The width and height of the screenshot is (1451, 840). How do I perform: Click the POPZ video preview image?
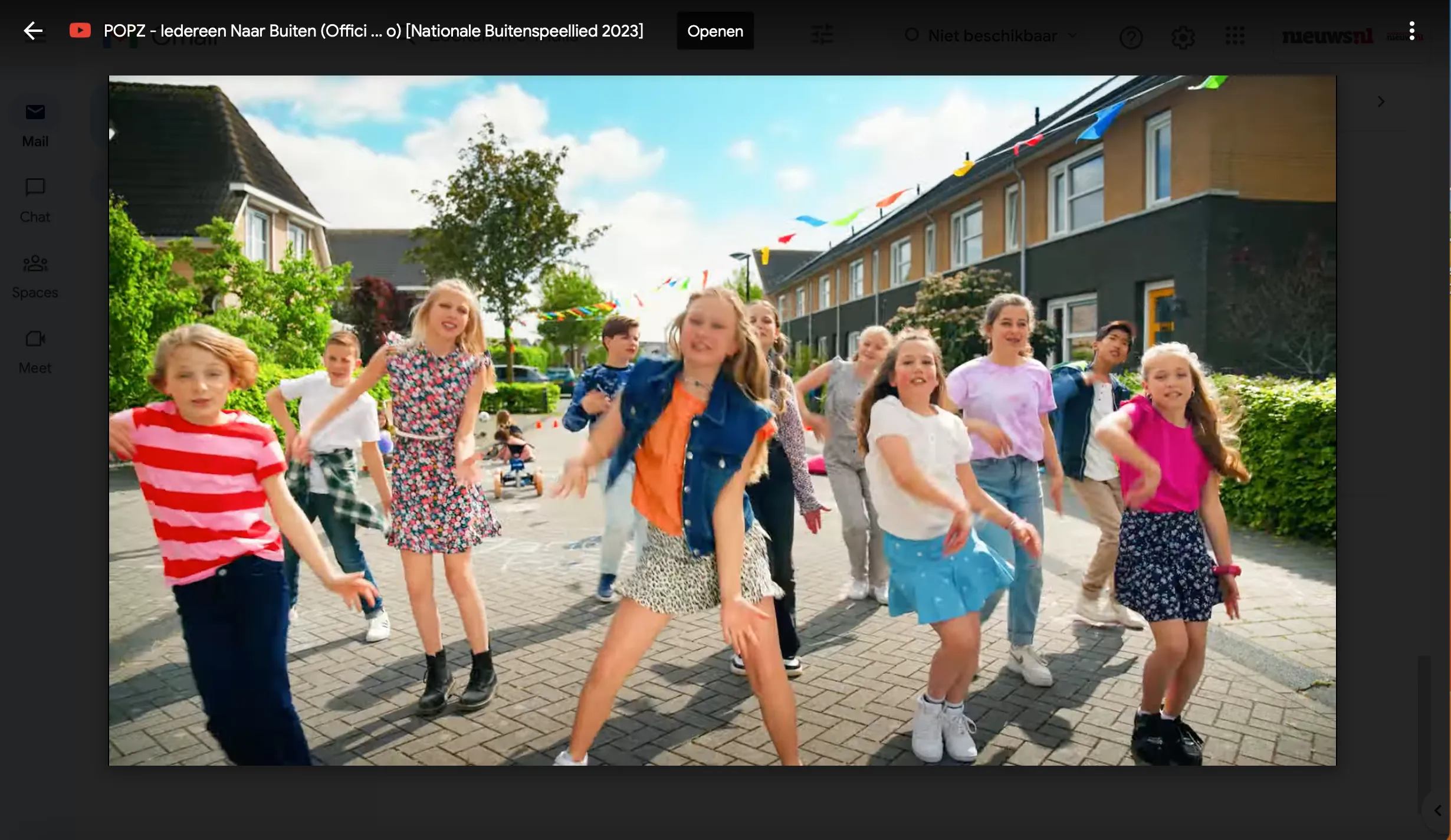pyautogui.click(x=722, y=420)
